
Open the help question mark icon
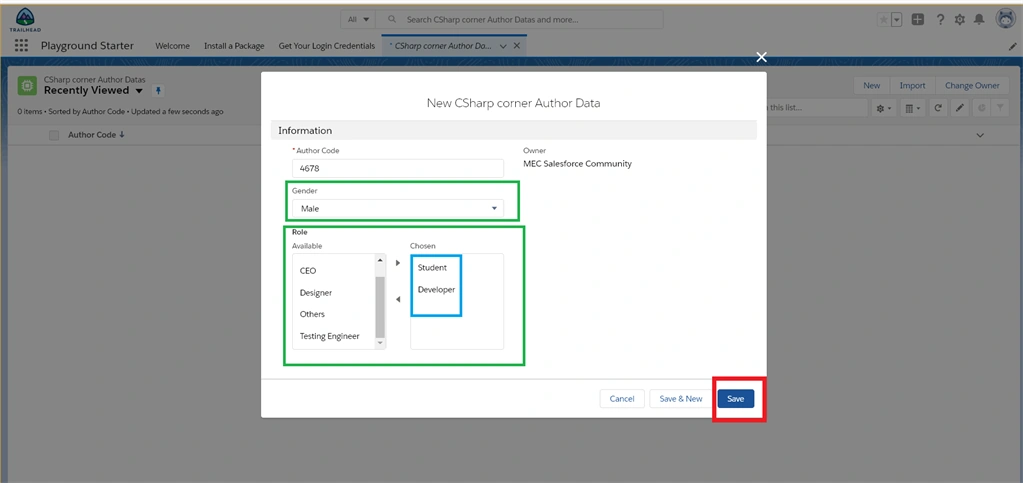(940, 20)
